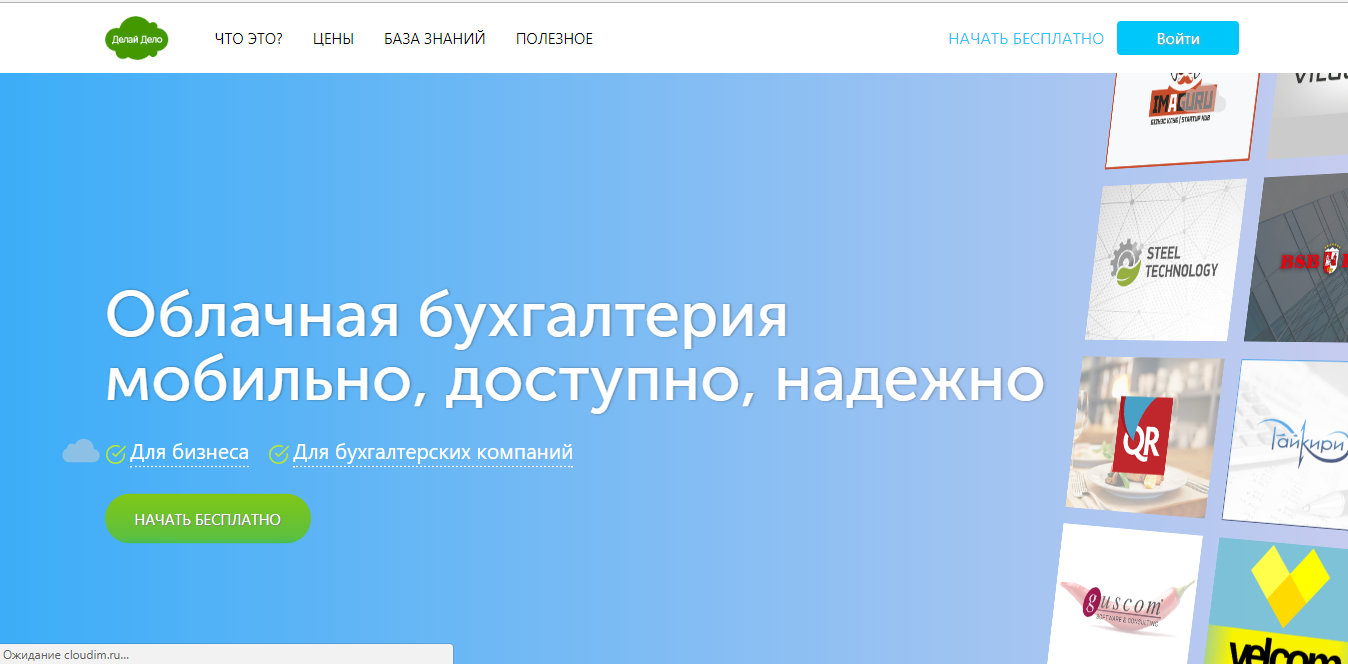
Task: Click the НАЧАТЬ БЕСПЛАТНО header link
Action: (x=1025, y=38)
